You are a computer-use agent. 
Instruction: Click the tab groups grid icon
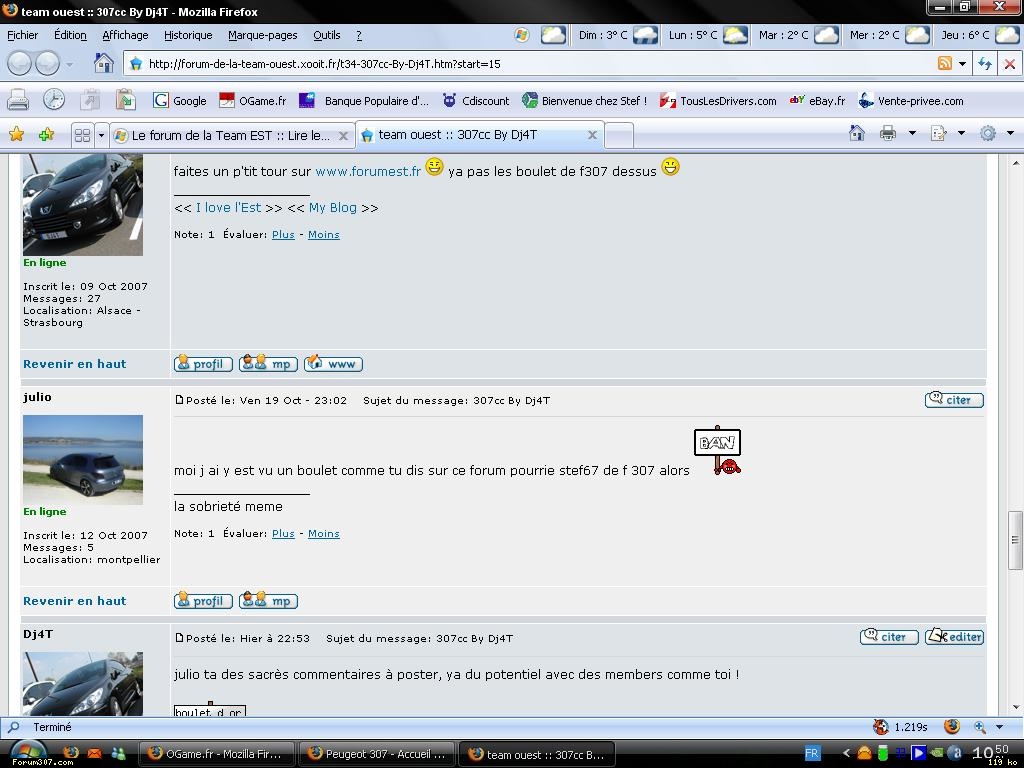tap(82, 135)
